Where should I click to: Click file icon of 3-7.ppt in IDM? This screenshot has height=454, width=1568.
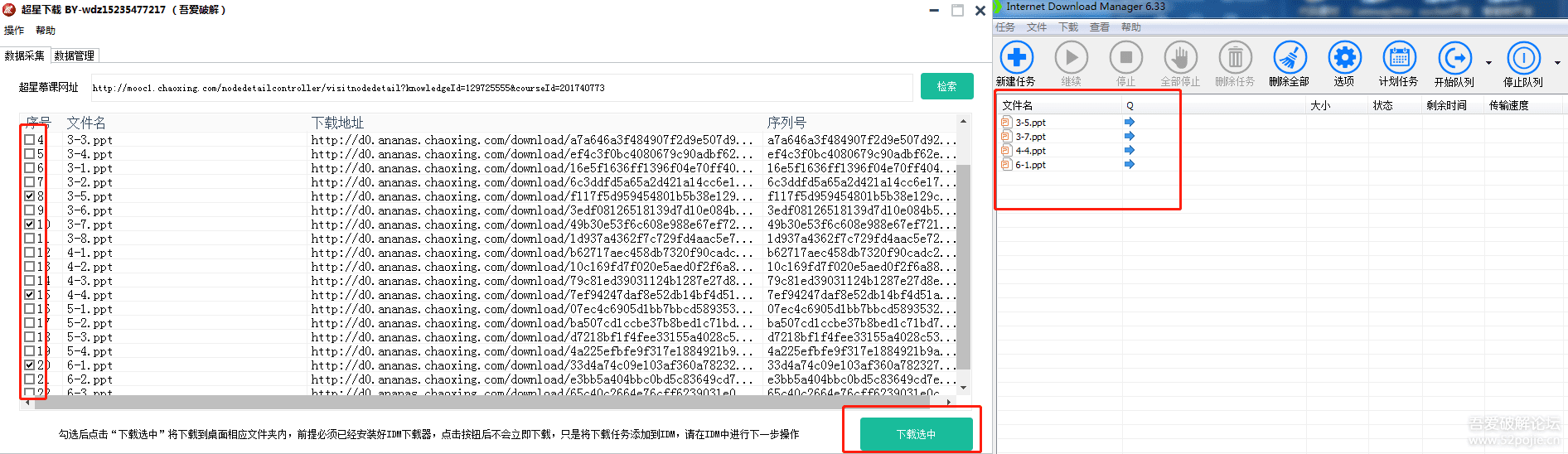click(1006, 136)
